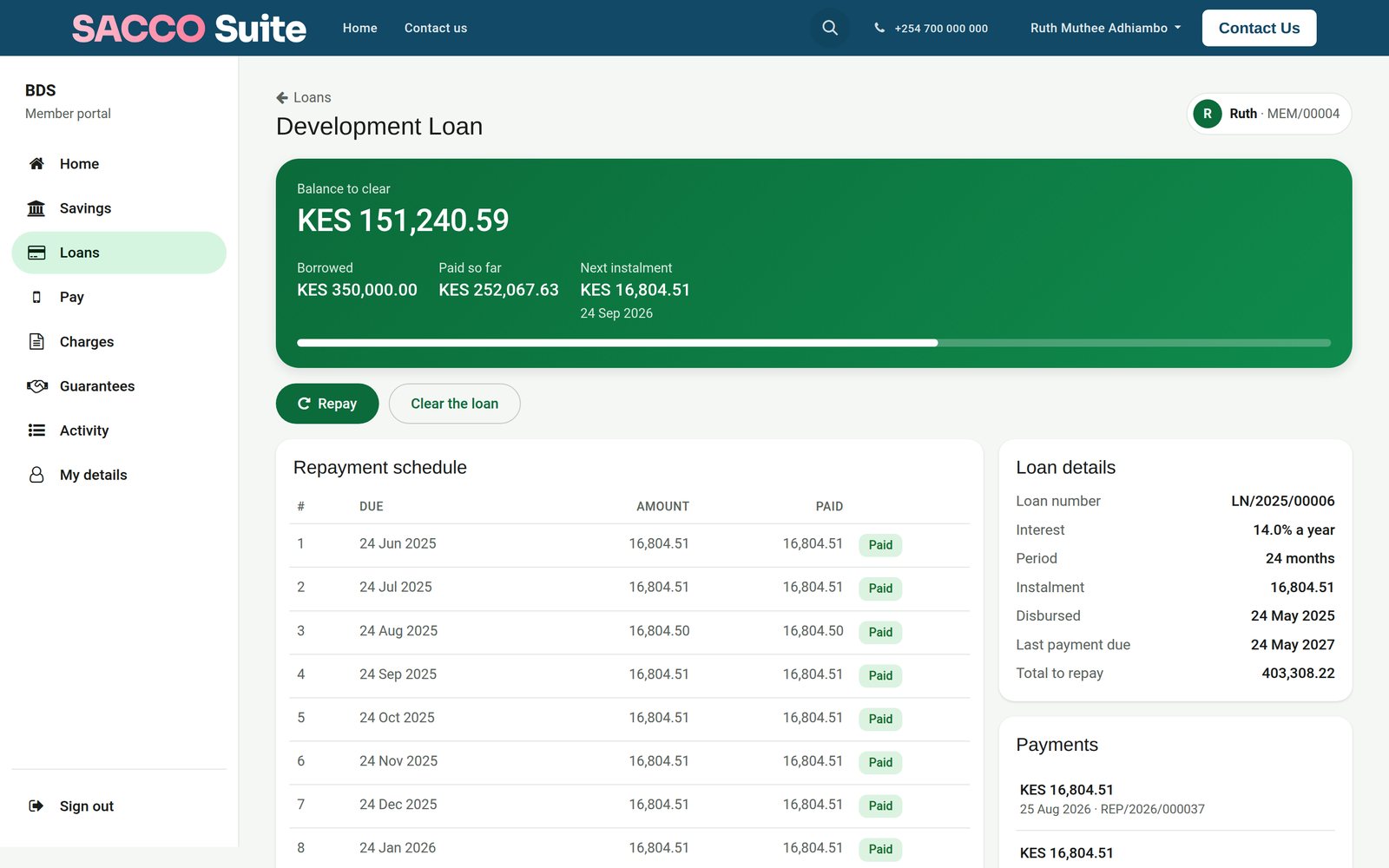Click the loan number LN/2025/00006
Screen dimensions: 1389x868
tap(1282, 501)
